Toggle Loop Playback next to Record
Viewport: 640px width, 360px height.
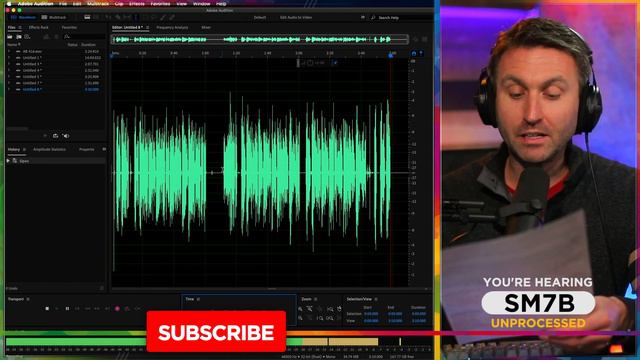(127, 309)
